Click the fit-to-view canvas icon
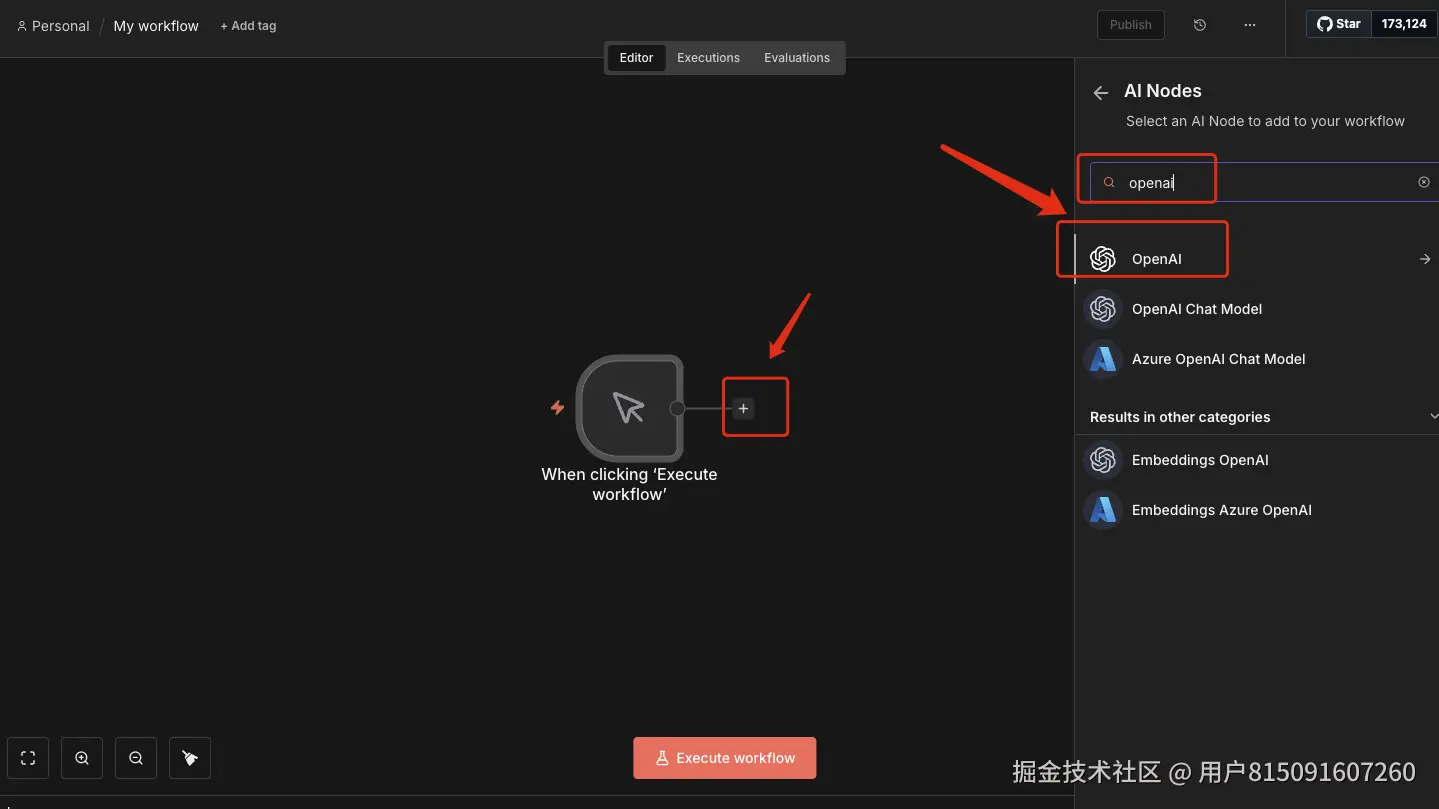This screenshot has width=1439, height=809. coord(28,758)
